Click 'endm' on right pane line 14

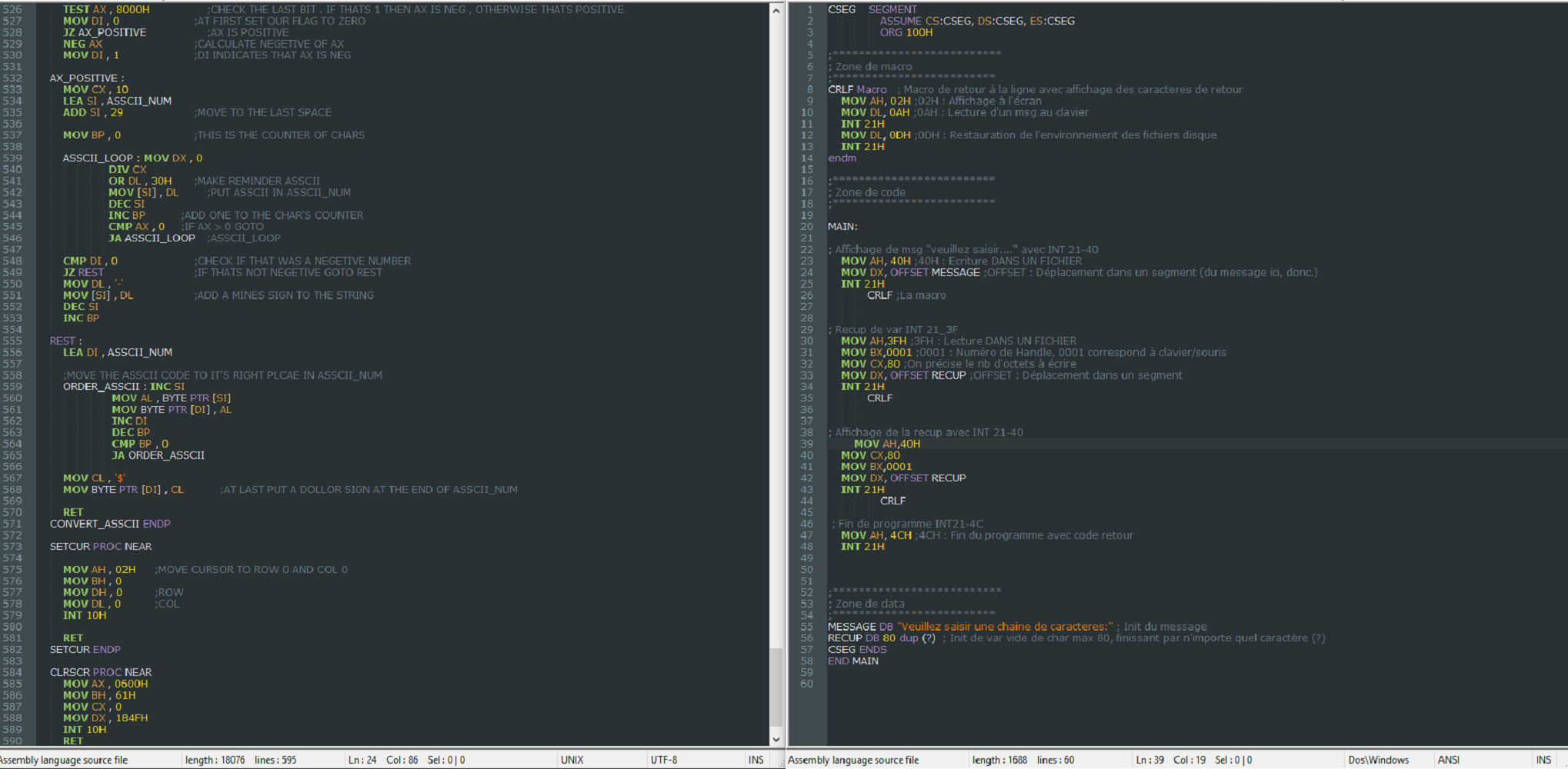pyautogui.click(x=842, y=158)
